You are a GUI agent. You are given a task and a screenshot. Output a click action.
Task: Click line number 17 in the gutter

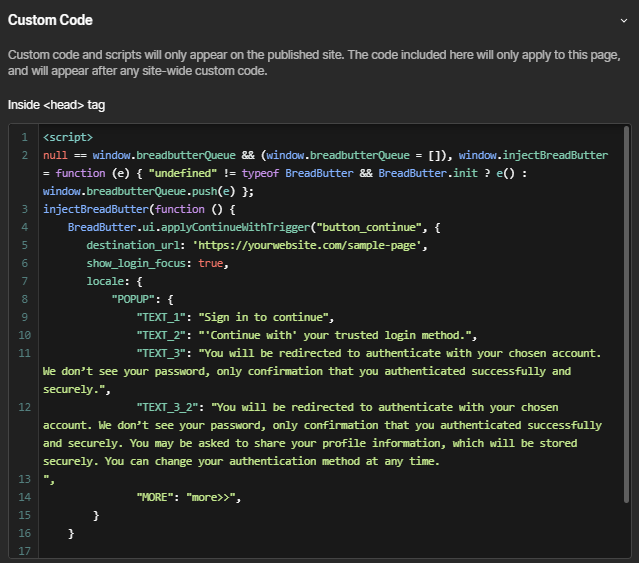[x=24, y=551]
